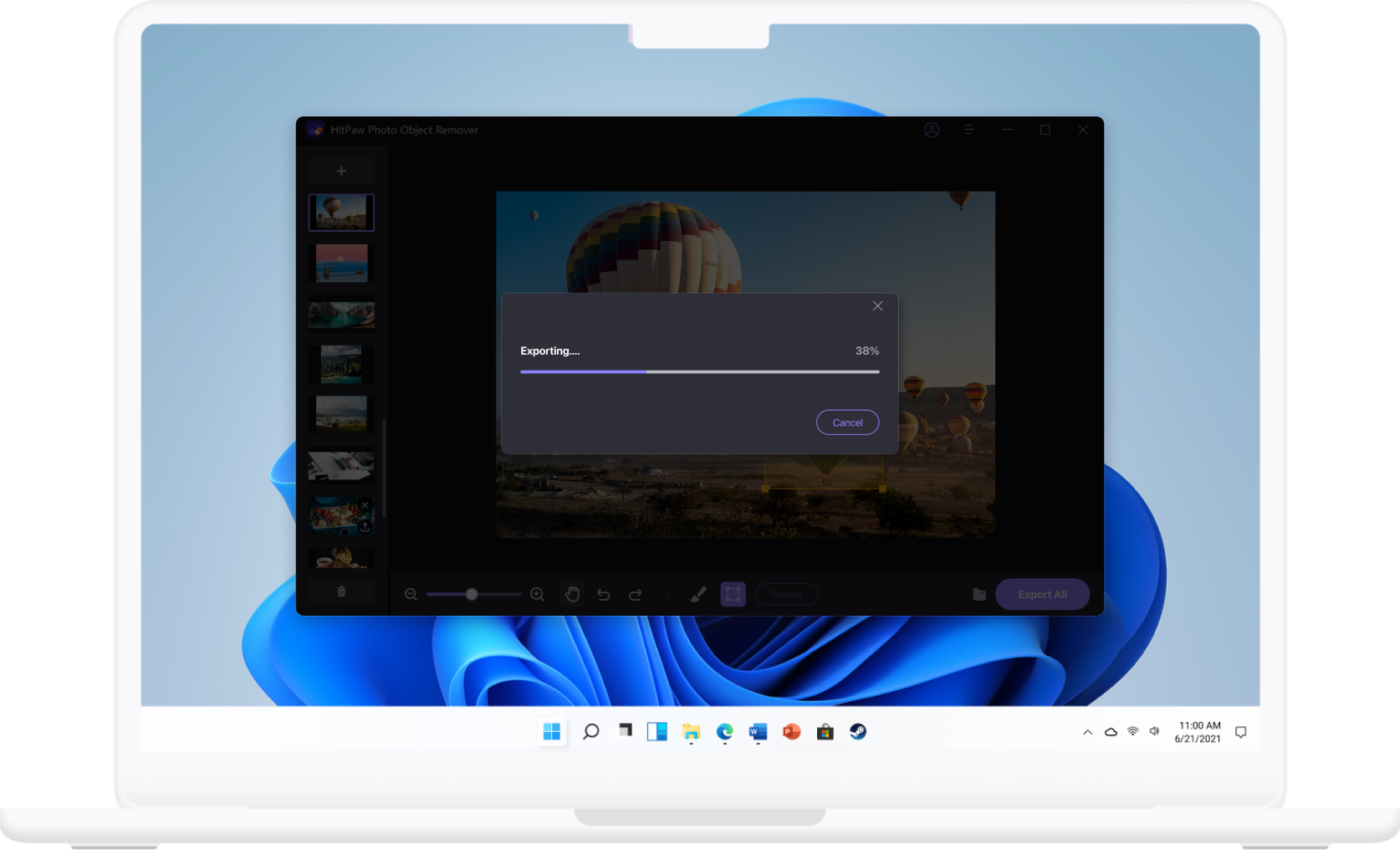Select the brush tool
Image resolution: width=1400 pixels, height=850 pixels.
(x=698, y=594)
